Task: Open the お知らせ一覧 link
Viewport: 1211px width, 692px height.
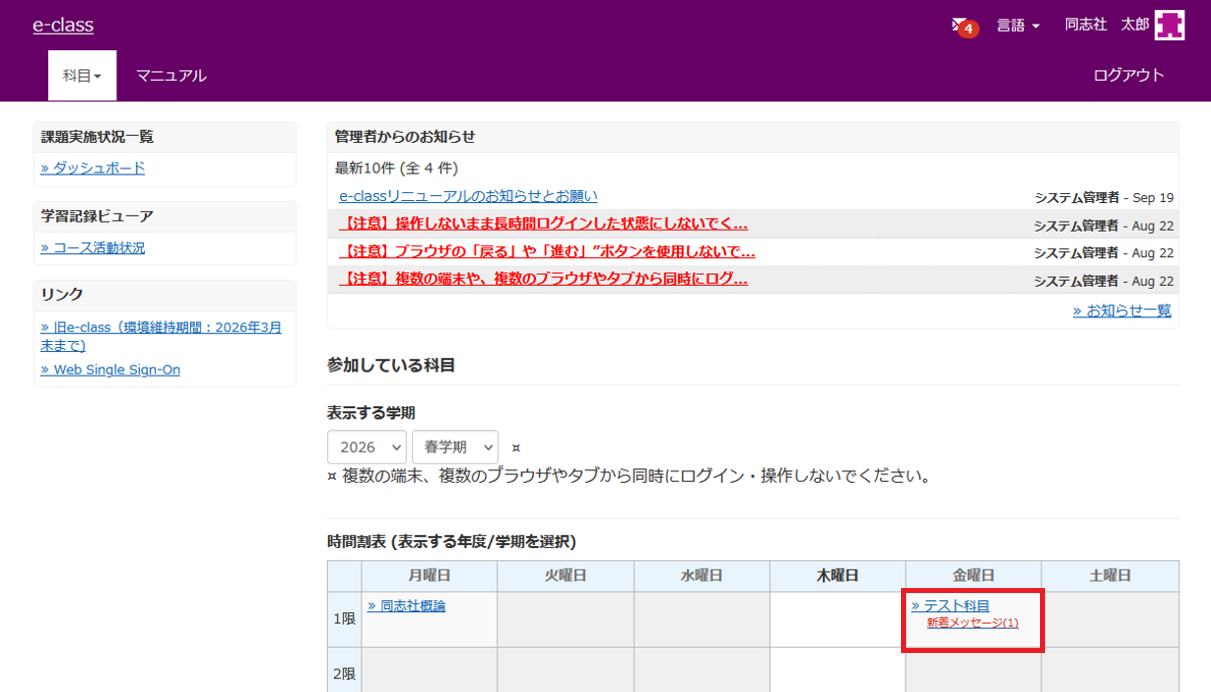Action: (1122, 311)
